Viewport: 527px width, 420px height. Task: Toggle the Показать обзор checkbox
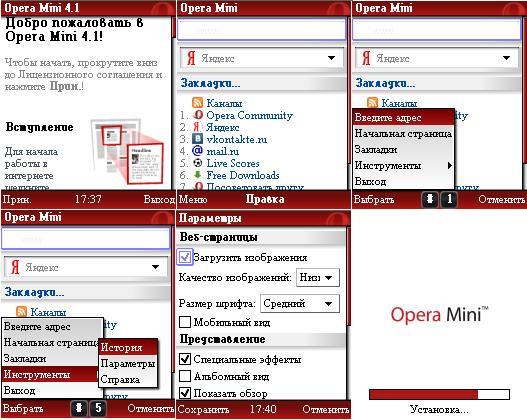click(x=185, y=392)
